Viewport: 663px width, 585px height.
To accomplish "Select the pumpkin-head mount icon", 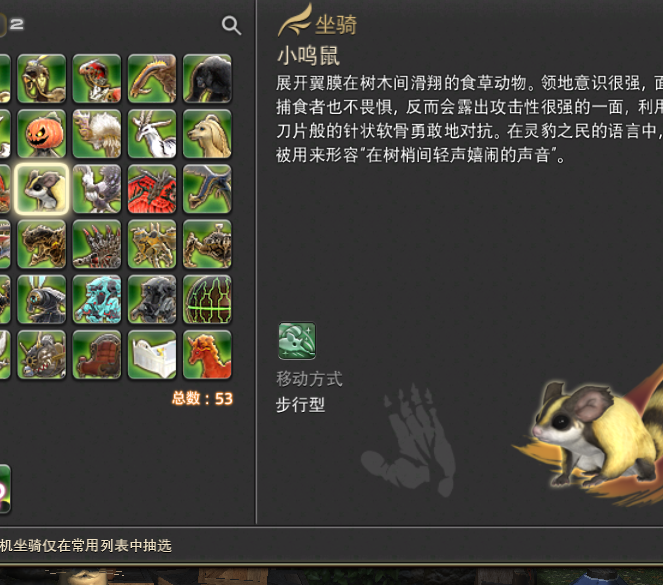I will 42,134.
